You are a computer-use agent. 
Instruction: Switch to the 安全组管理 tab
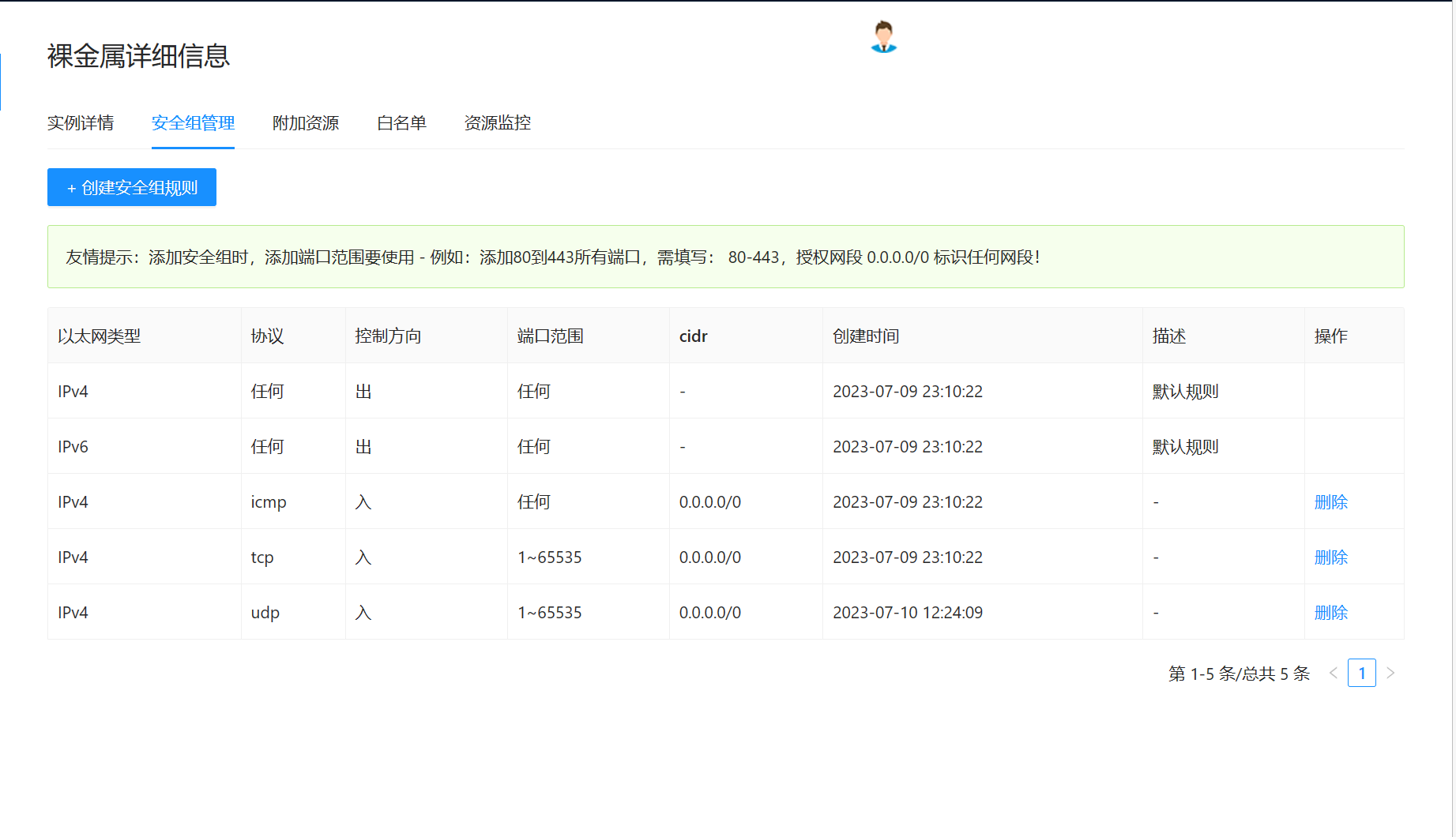point(193,123)
